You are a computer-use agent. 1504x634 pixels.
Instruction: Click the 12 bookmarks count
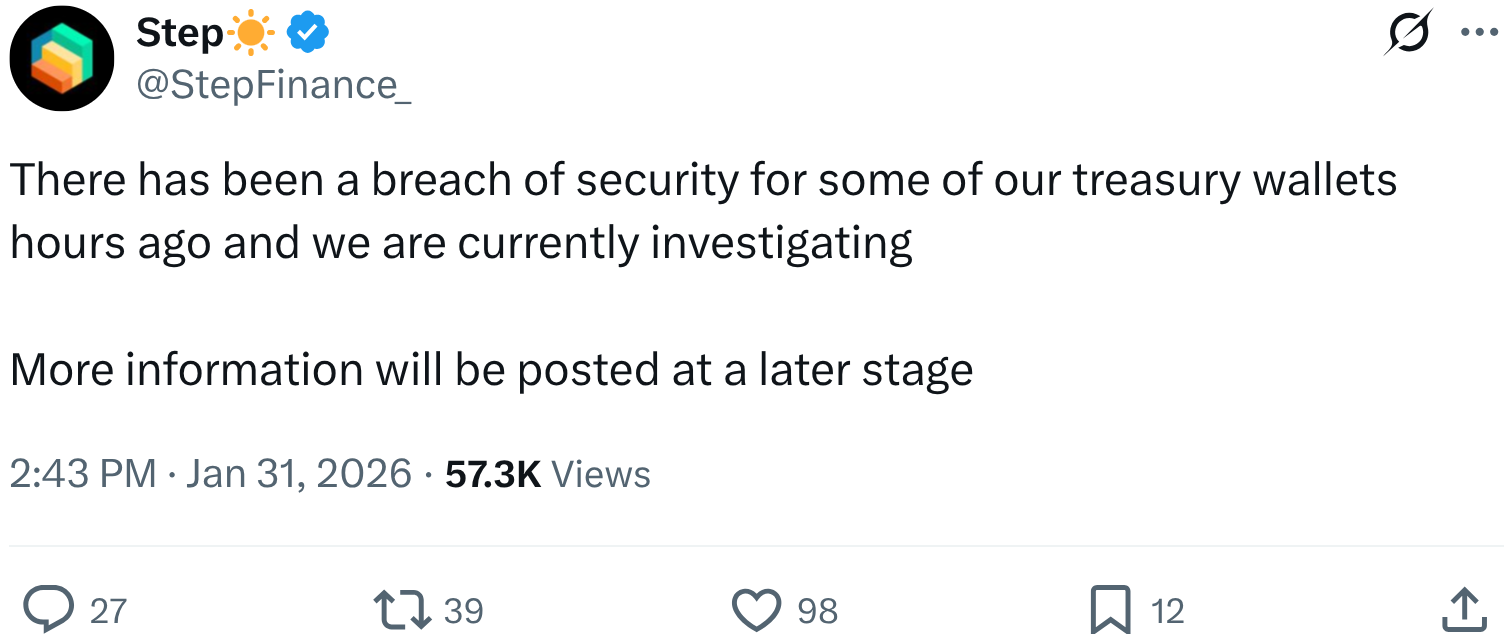click(1167, 610)
